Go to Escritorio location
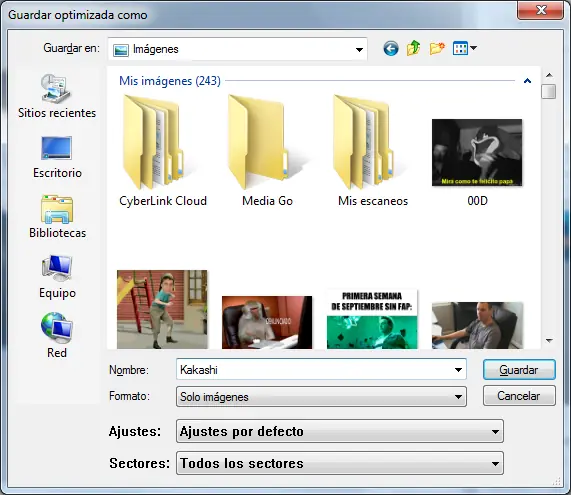The width and height of the screenshot is (571, 495). pyautogui.click(x=57, y=157)
